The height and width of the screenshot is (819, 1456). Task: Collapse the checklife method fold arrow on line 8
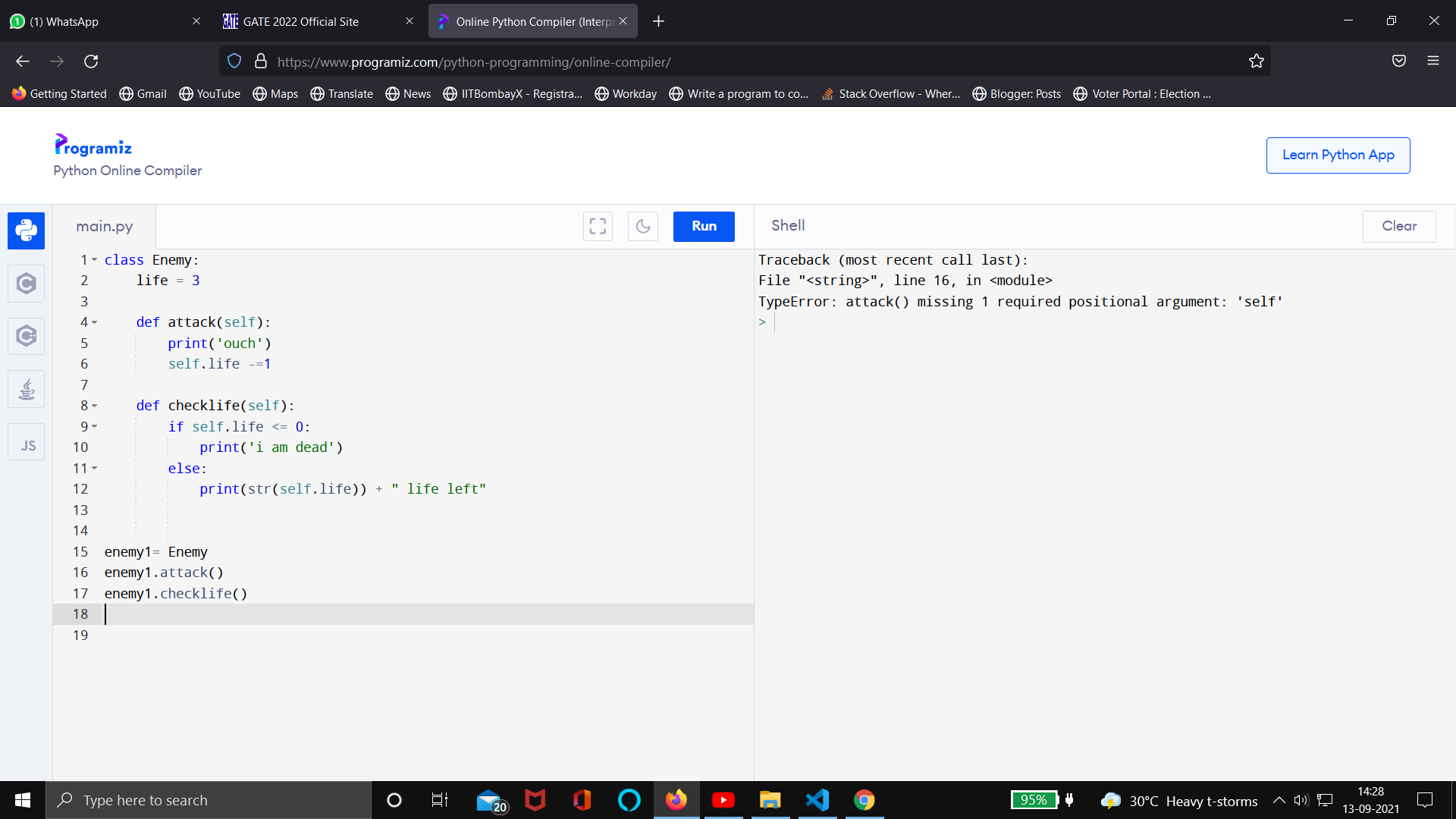(95, 406)
